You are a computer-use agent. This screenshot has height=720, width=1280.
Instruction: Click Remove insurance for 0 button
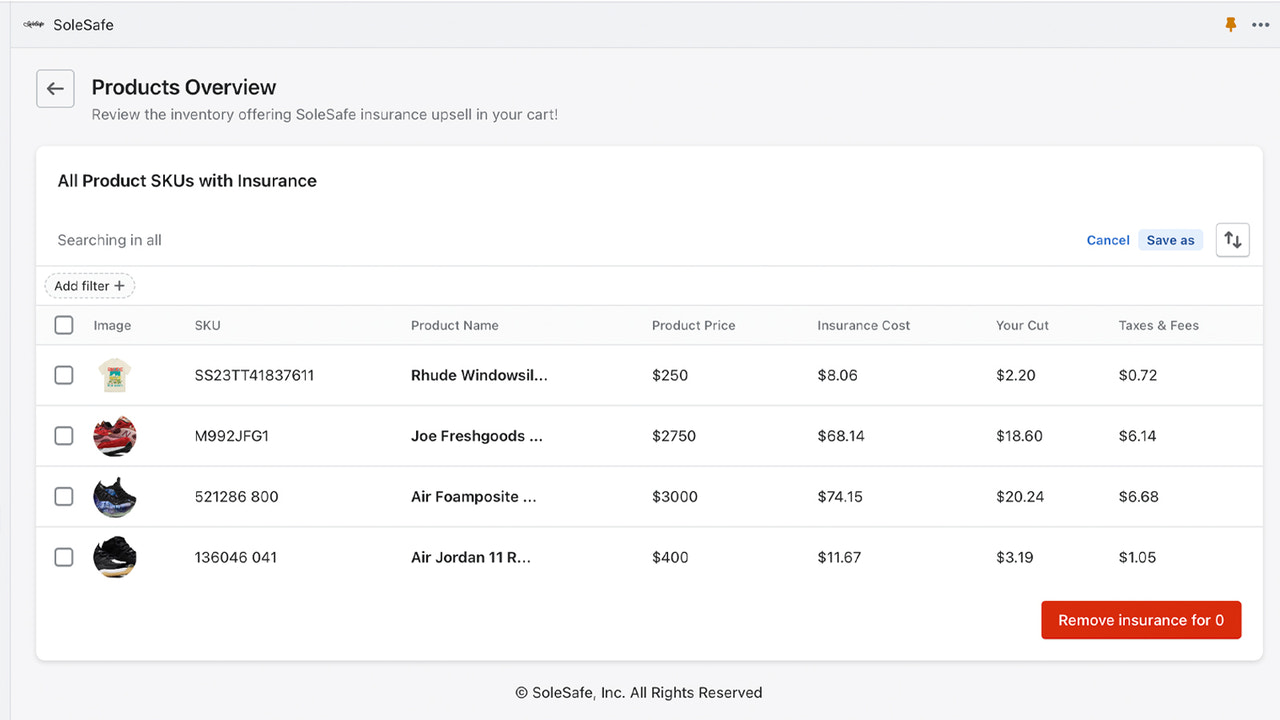click(x=1141, y=620)
